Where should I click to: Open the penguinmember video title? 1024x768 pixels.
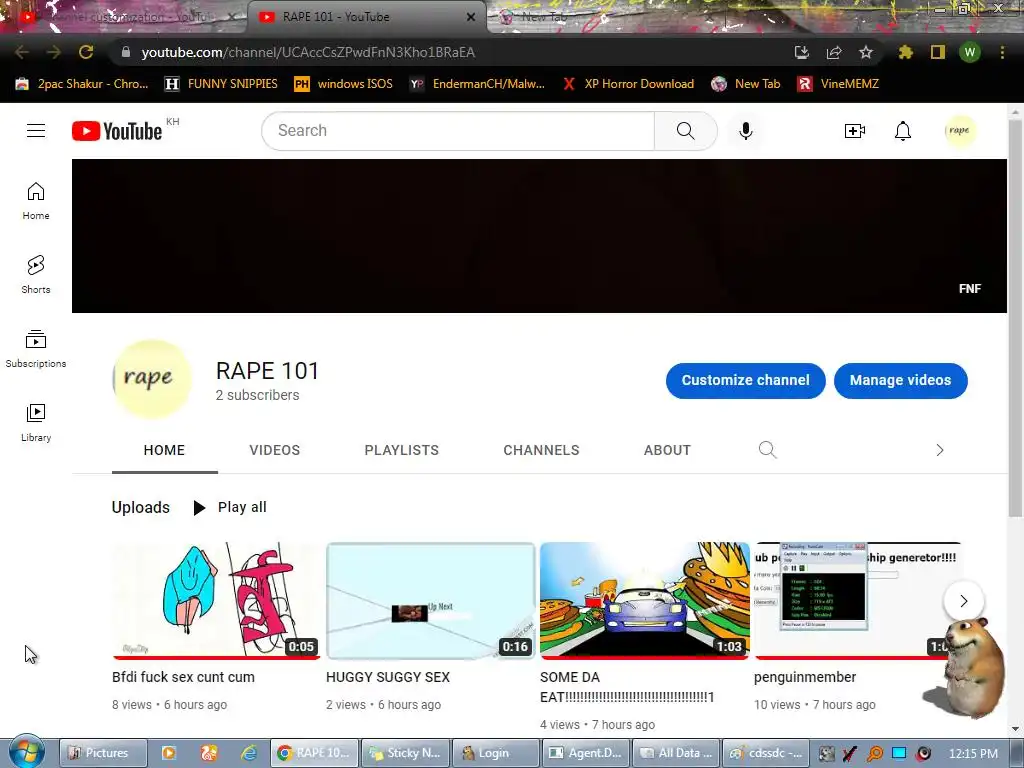coord(805,677)
